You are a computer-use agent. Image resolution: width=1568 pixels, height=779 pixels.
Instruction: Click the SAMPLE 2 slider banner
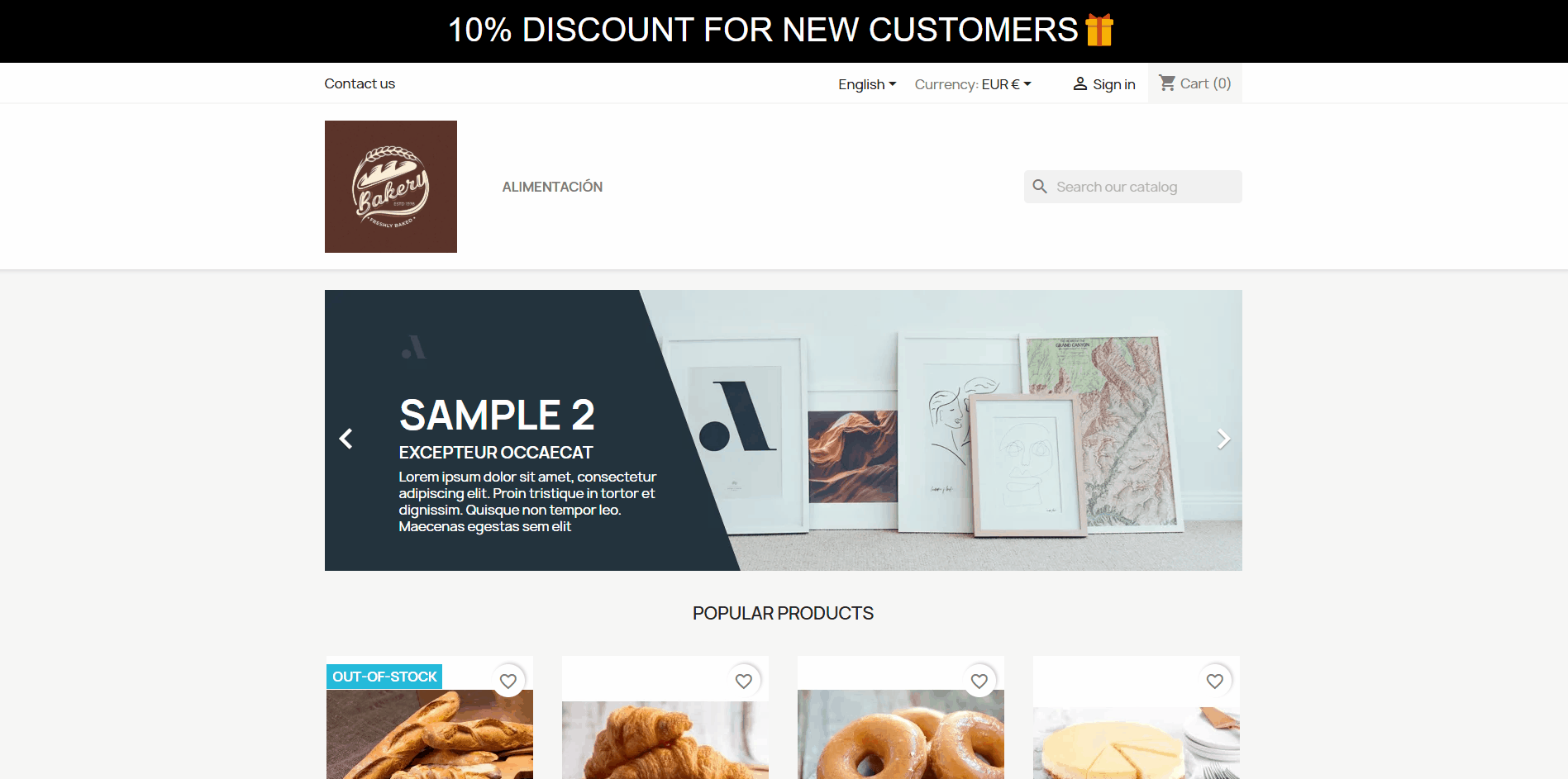(784, 430)
